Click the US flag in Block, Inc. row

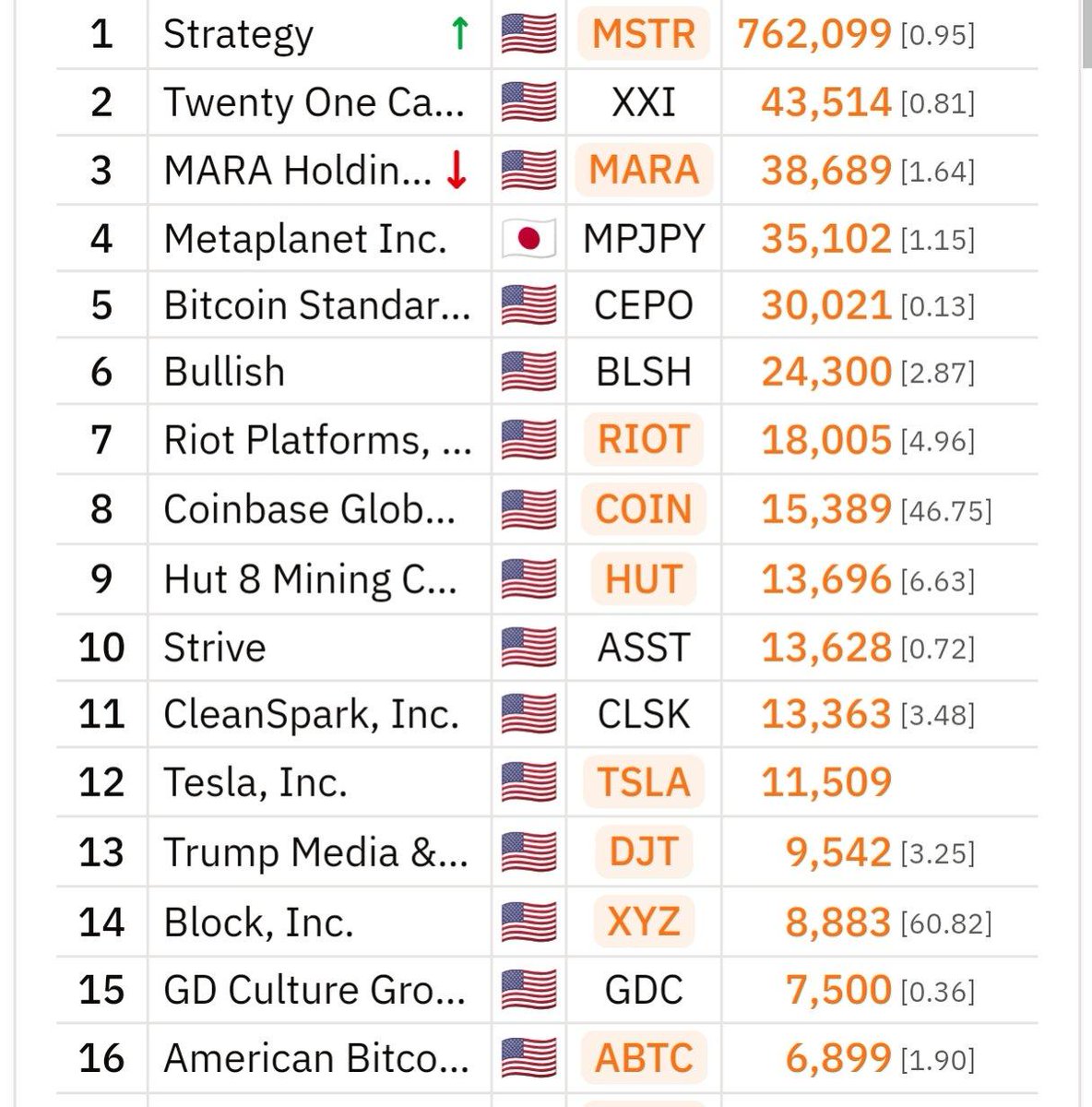(528, 922)
